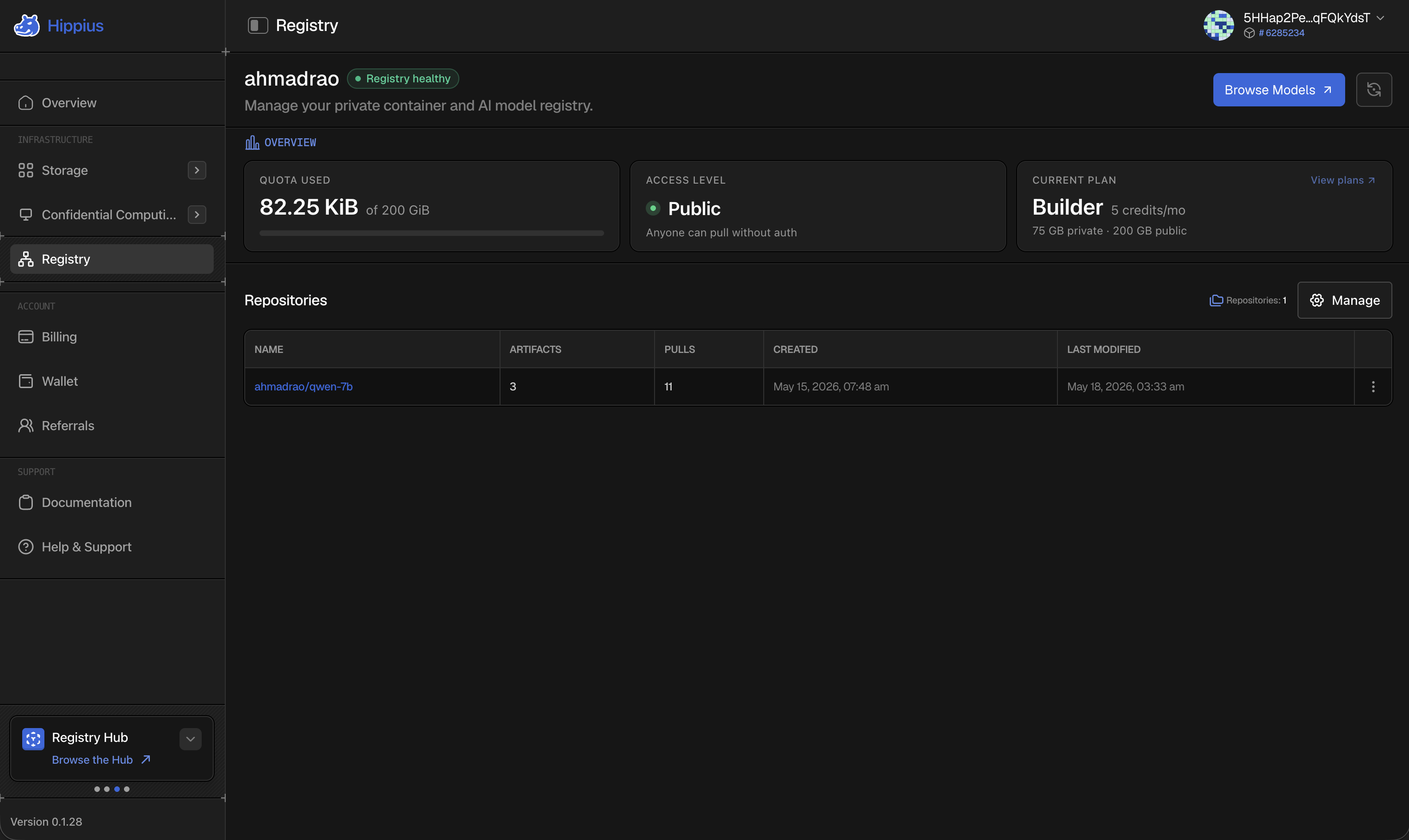Click the Storage grid icon

(25, 170)
